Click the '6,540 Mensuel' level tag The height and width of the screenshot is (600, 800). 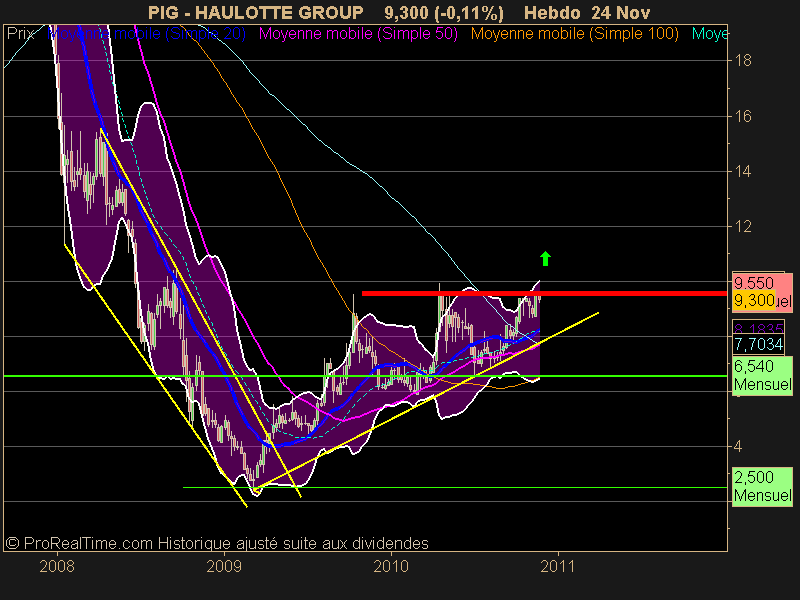pos(762,375)
